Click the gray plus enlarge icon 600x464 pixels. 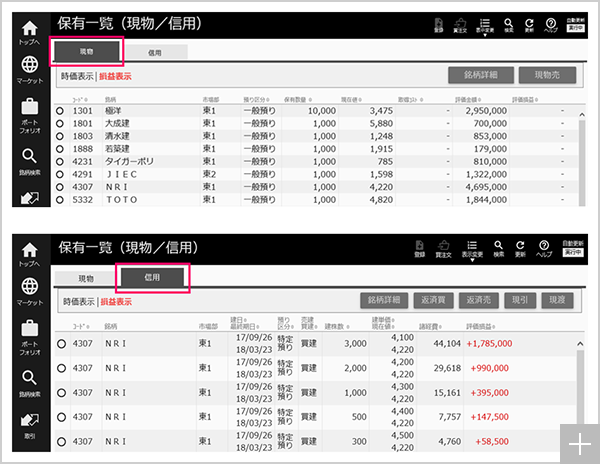tap(580, 444)
